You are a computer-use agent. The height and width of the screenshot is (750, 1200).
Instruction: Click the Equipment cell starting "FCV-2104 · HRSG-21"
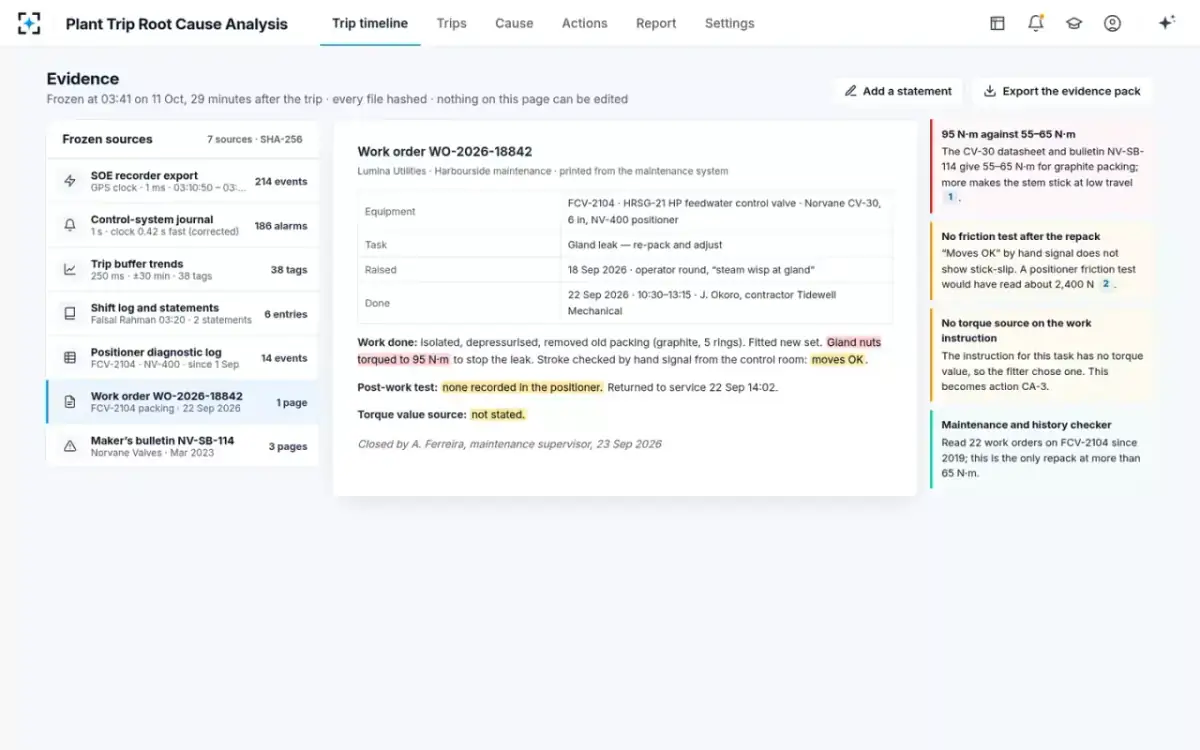click(x=728, y=211)
